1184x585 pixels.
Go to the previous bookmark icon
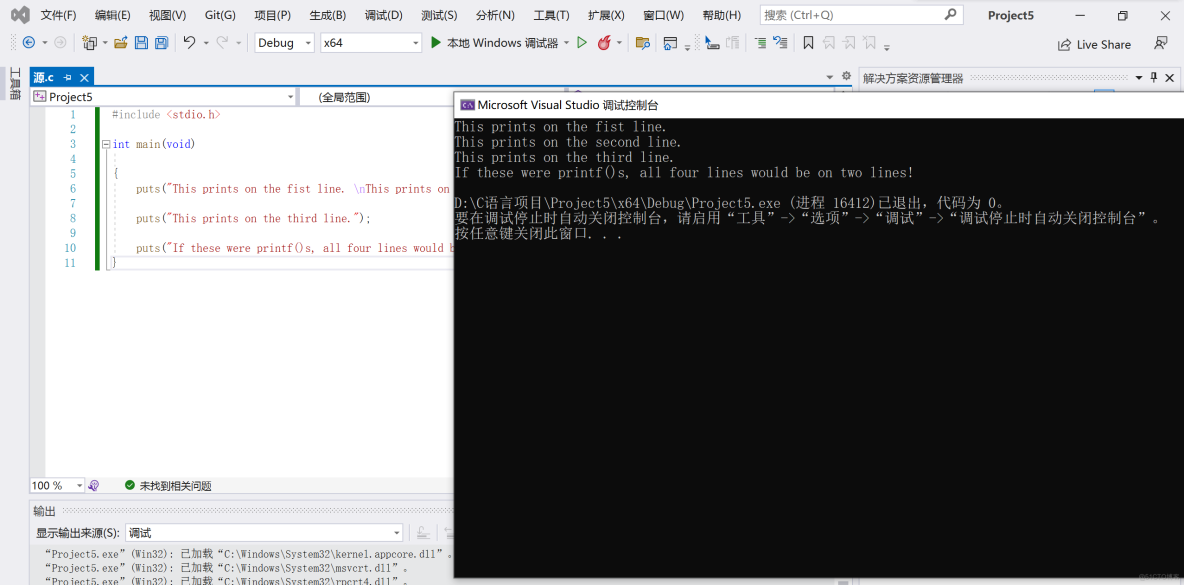point(828,43)
